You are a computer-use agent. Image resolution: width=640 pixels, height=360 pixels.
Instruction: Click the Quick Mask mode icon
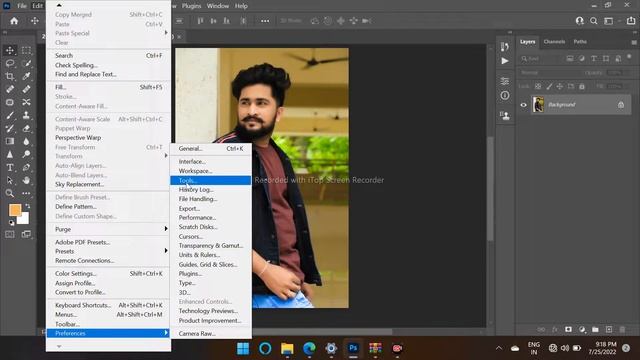click(10, 234)
